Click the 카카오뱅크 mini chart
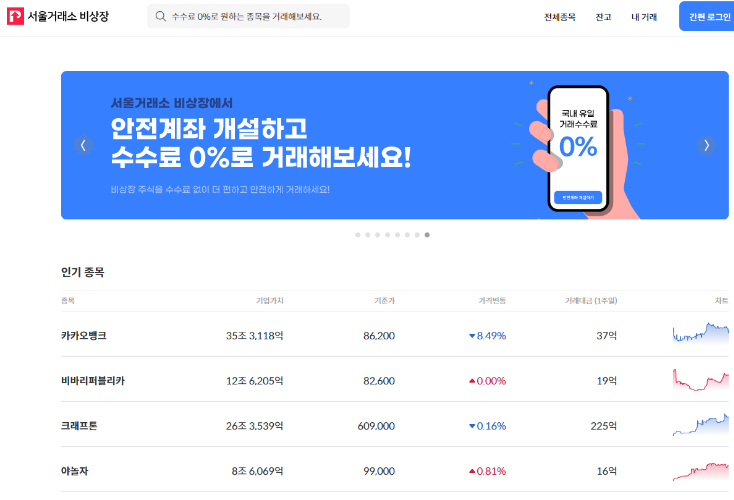 pyautogui.click(x=701, y=333)
